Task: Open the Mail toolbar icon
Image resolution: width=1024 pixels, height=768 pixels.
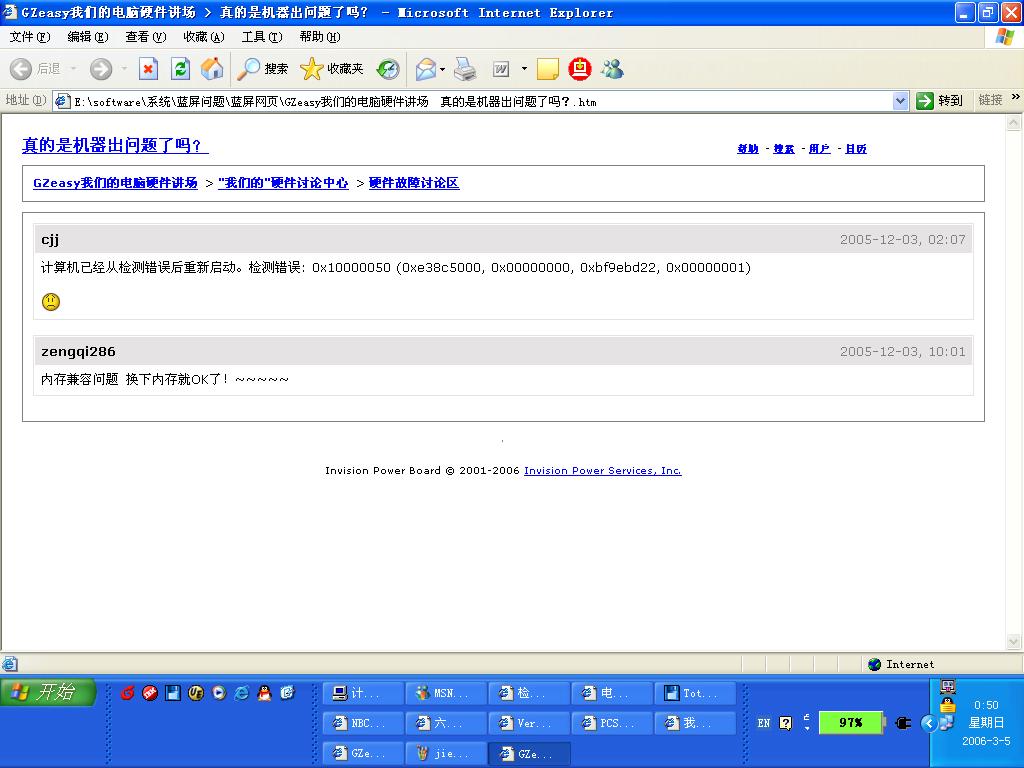Action: pyautogui.click(x=426, y=69)
